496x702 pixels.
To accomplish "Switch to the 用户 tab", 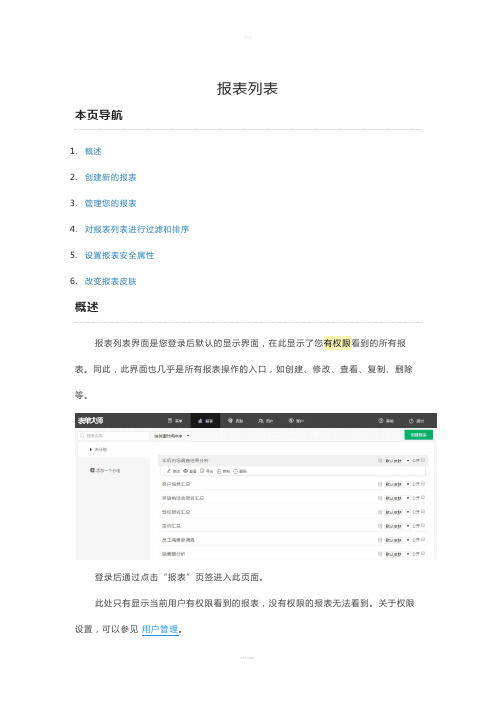I will pyautogui.click(x=265, y=420).
